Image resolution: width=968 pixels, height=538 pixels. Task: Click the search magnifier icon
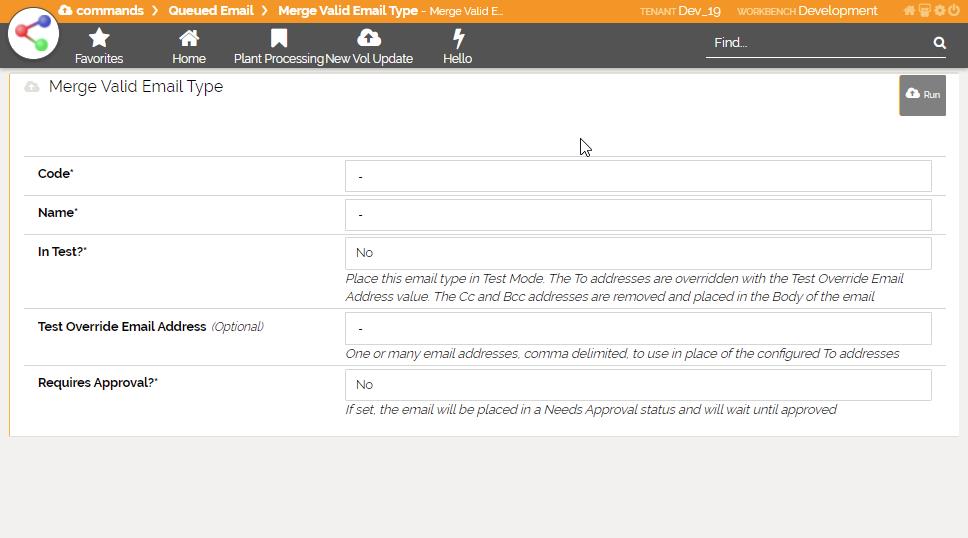coord(939,43)
